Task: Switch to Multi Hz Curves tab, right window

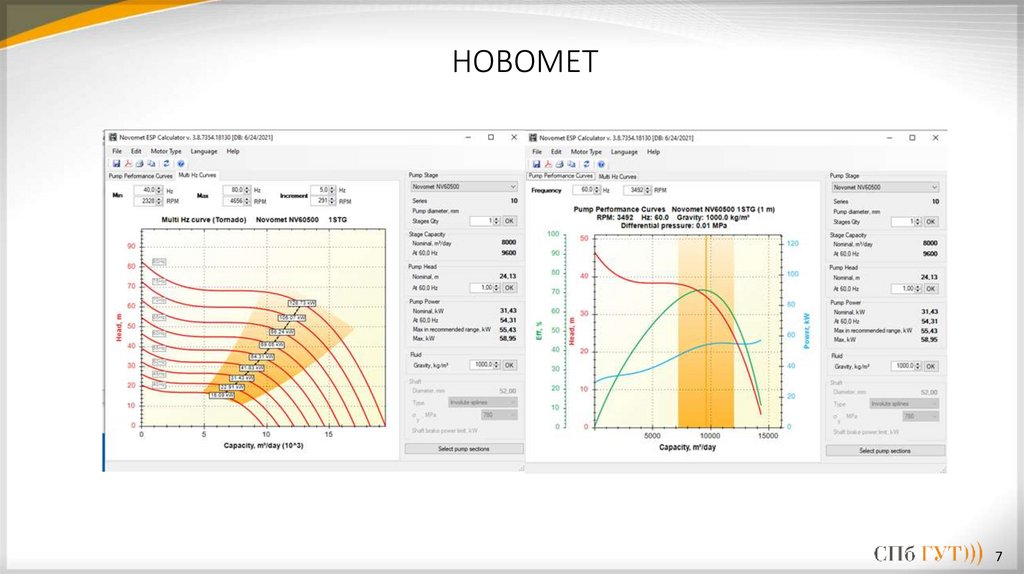Action: (x=617, y=176)
